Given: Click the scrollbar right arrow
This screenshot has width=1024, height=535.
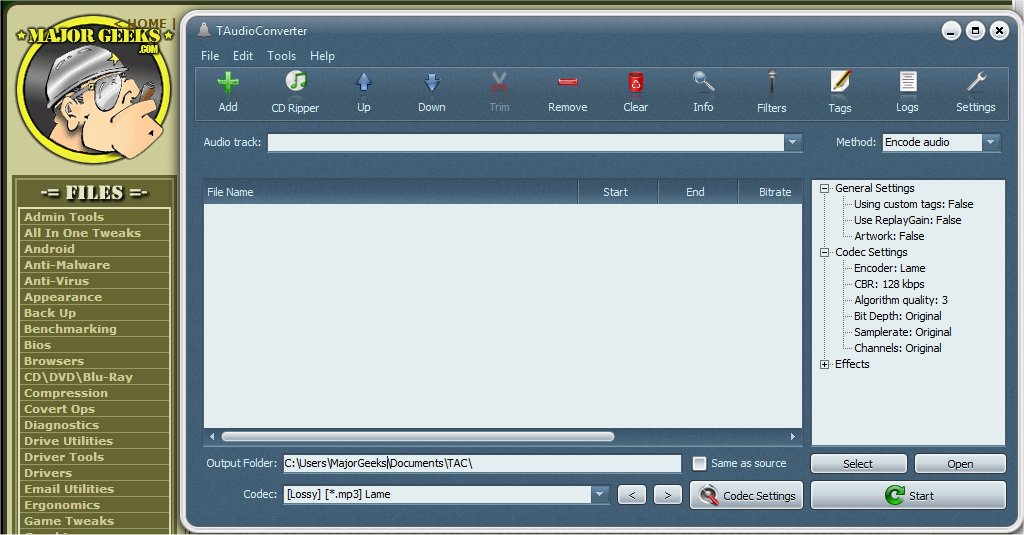Looking at the screenshot, I should [x=793, y=436].
